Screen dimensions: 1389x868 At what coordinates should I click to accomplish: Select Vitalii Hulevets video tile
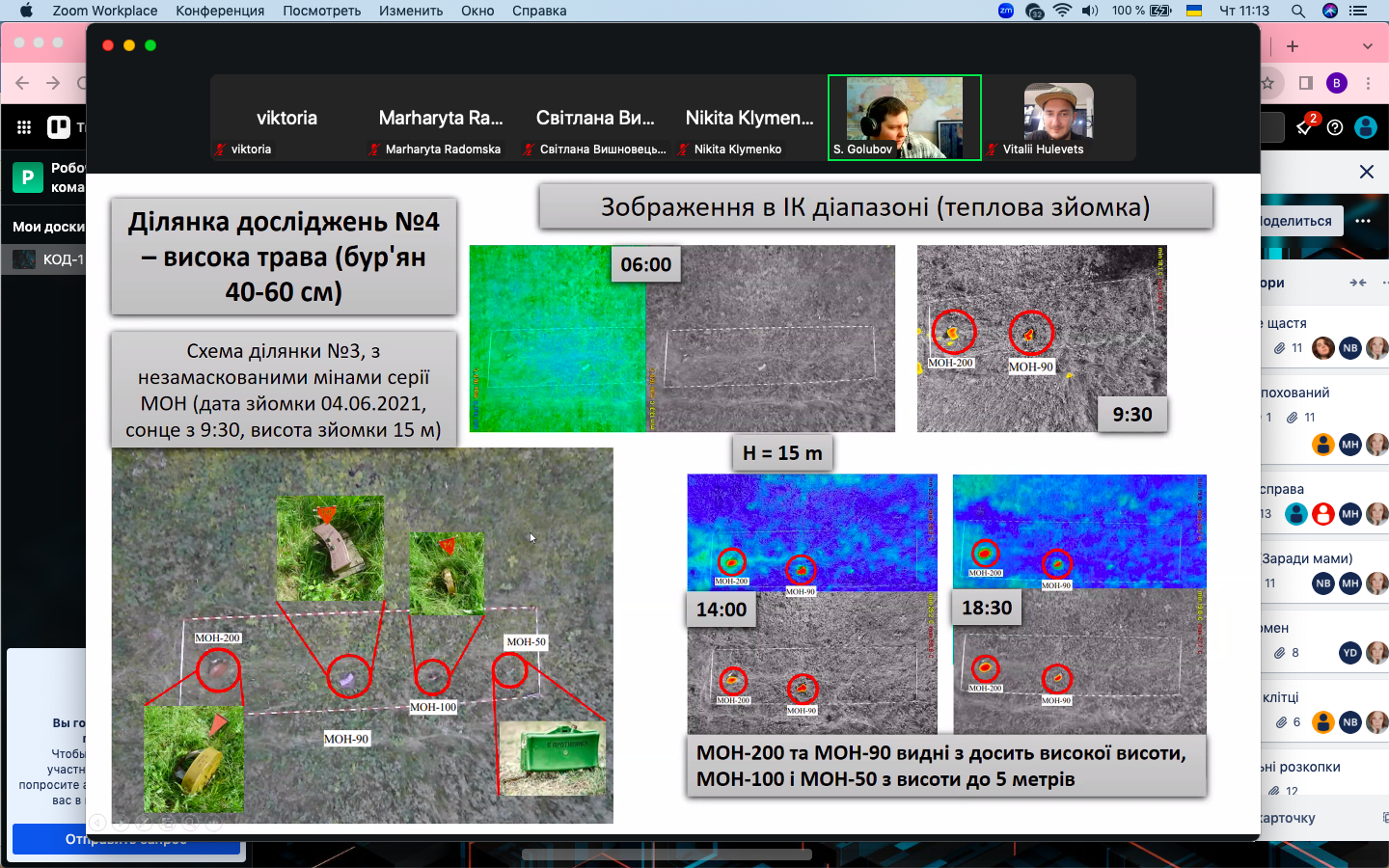(x=1059, y=118)
